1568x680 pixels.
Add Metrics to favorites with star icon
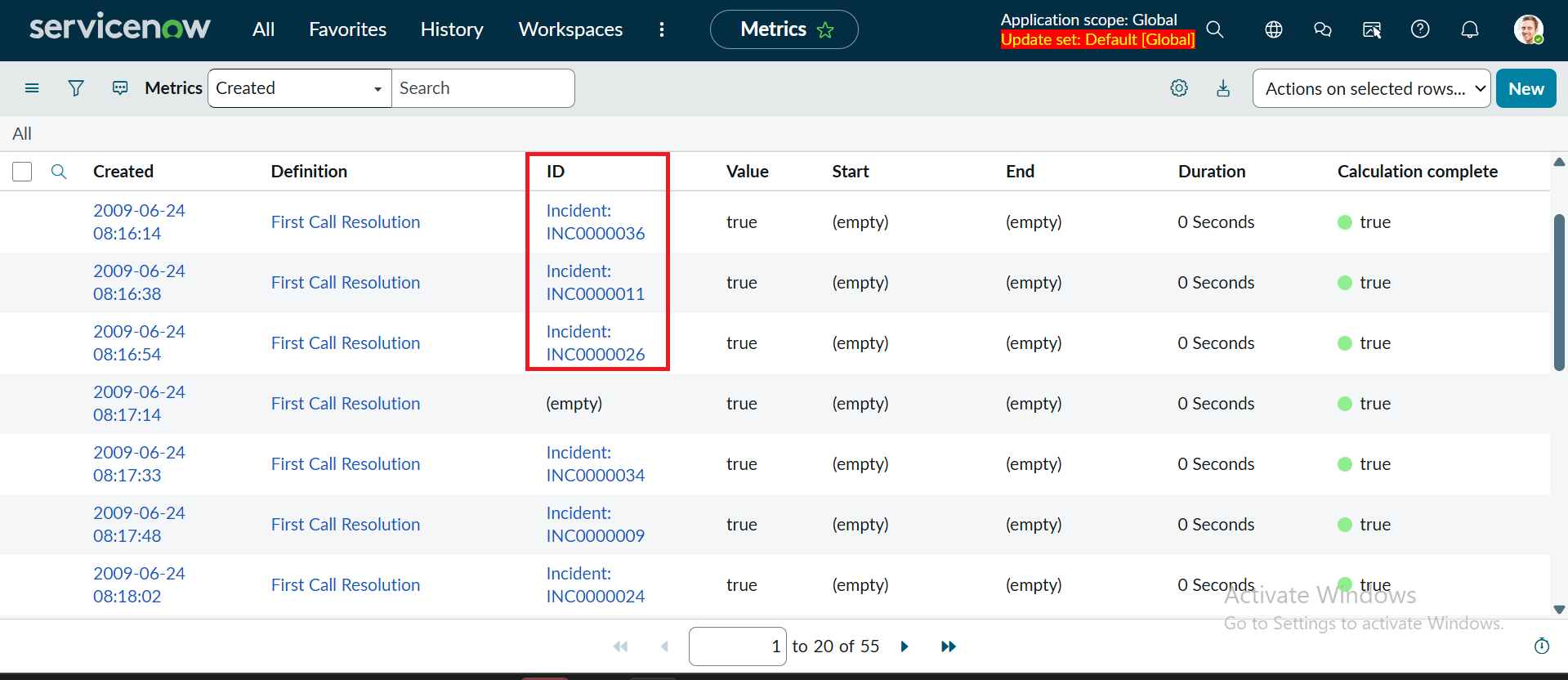[x=825, y=30]
